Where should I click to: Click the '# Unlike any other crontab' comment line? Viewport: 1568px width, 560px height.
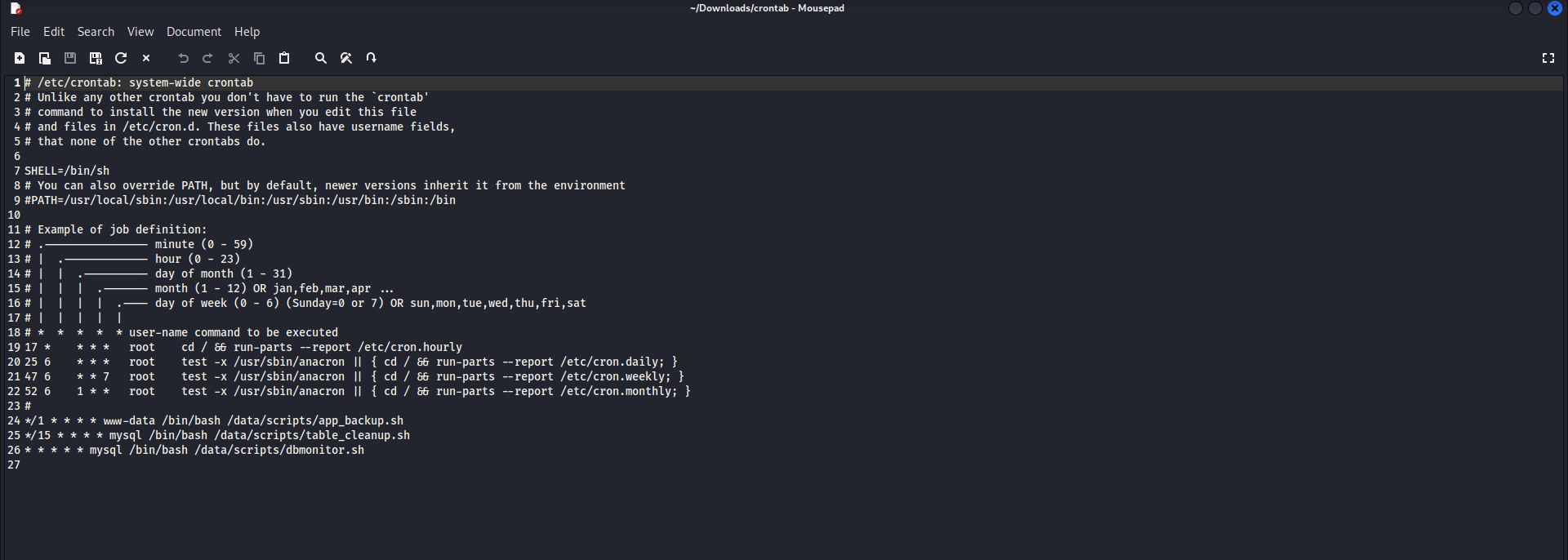[227, 97]
